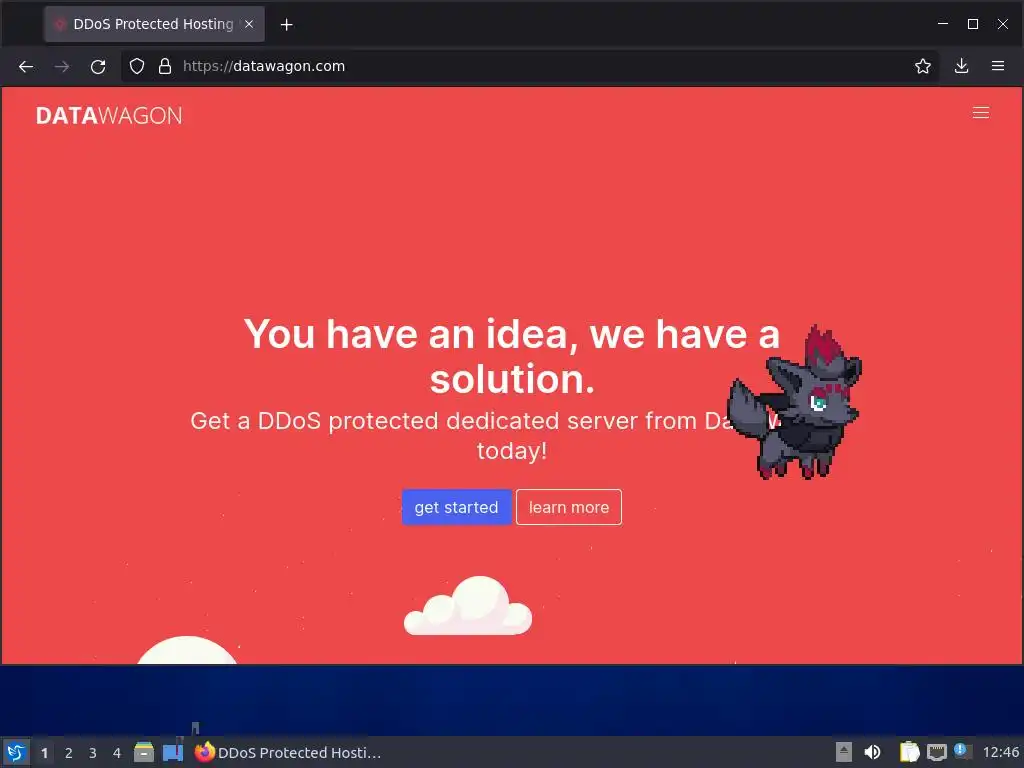This screenshot has width=1024, height=768.
Task: Click the removable media eject tray icon
Action: [844, 752]
